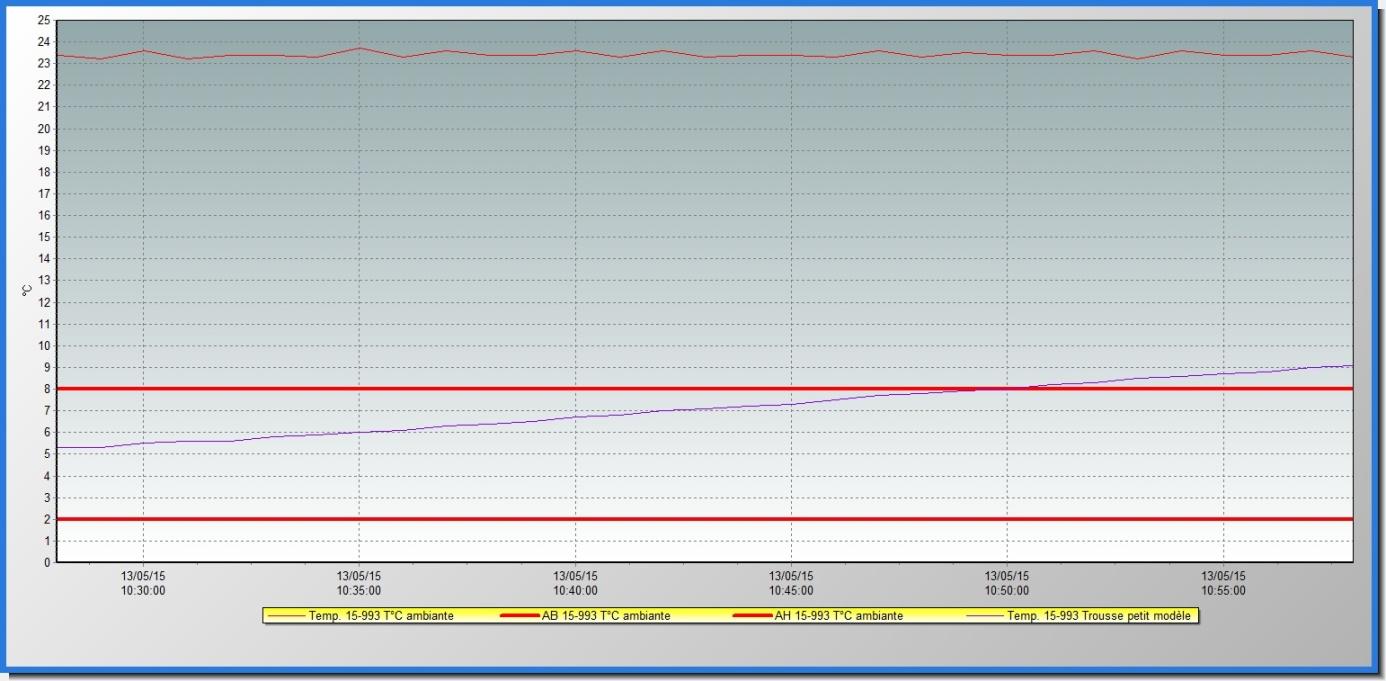Click the thick red swatch beside 'AB 15-993'
This screenshot has height=681, width=1386.
(x=519, y=616)
